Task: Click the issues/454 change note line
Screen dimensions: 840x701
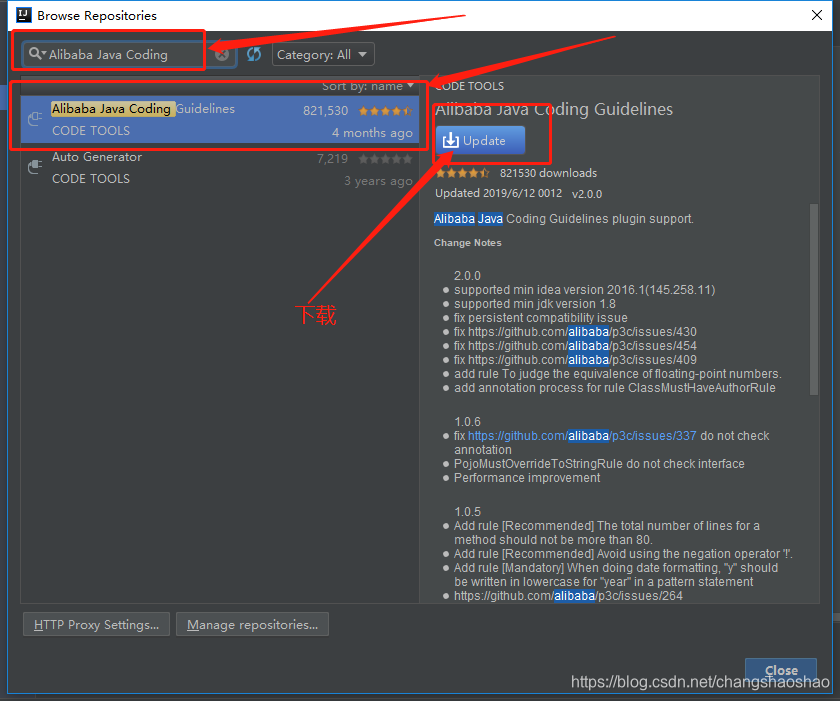Action: tap(575, 345)
